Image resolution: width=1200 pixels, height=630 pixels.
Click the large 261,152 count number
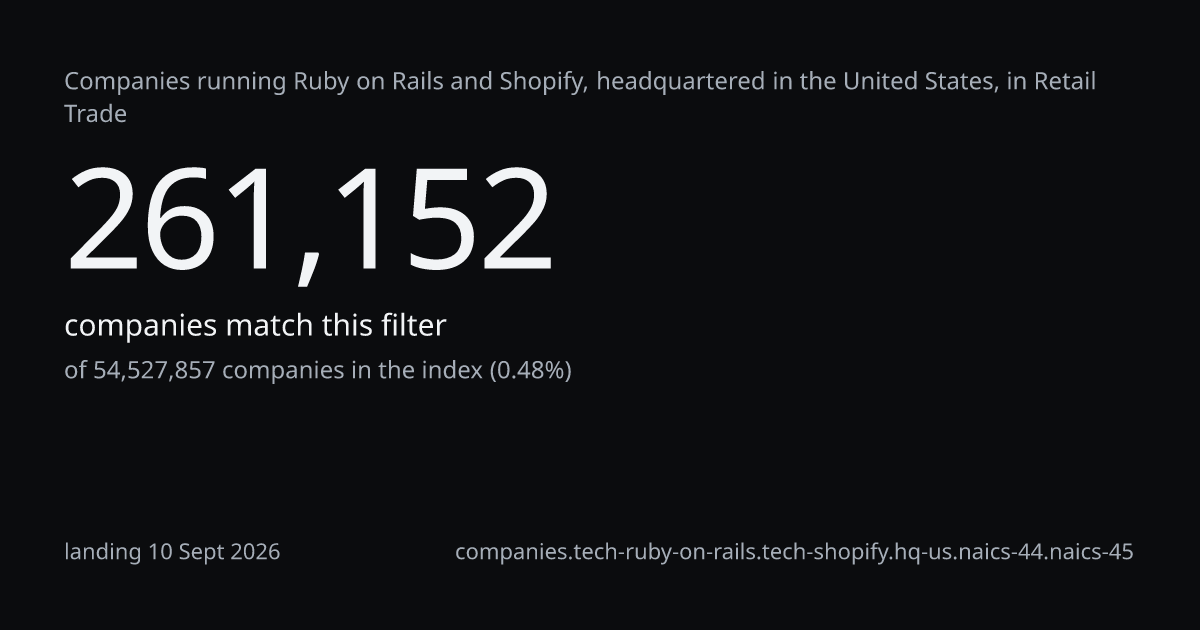[x=309, y=220]
